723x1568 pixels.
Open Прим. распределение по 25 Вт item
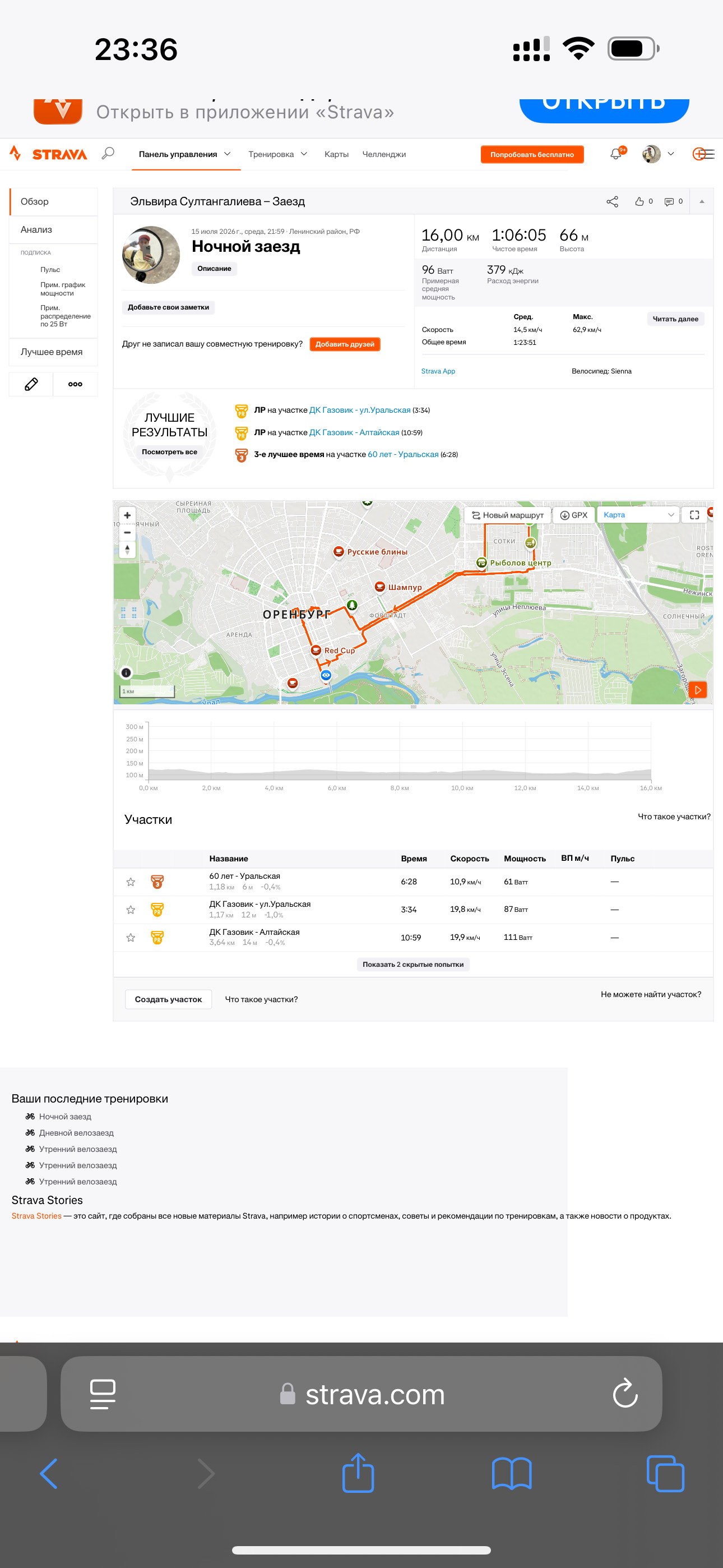[x=65, y=316]
